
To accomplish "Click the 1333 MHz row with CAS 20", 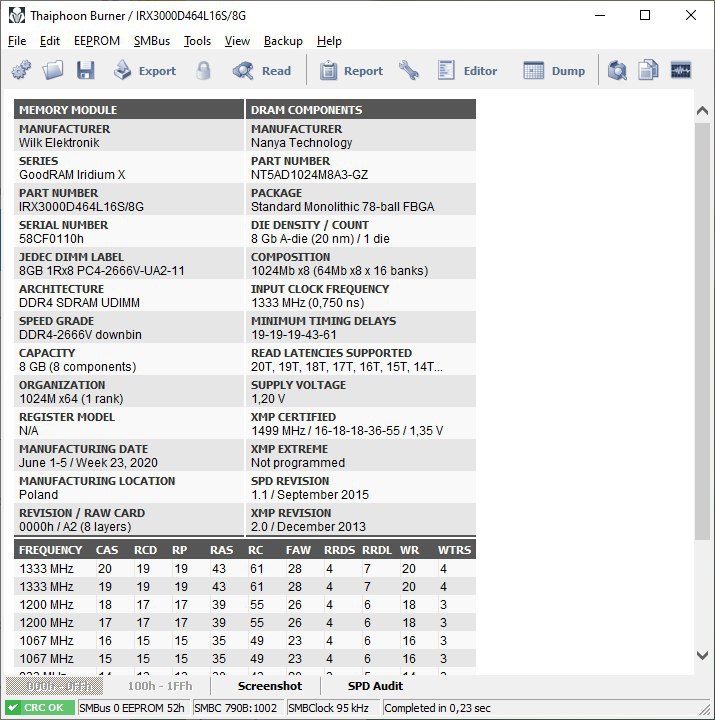I will [245, 569].
